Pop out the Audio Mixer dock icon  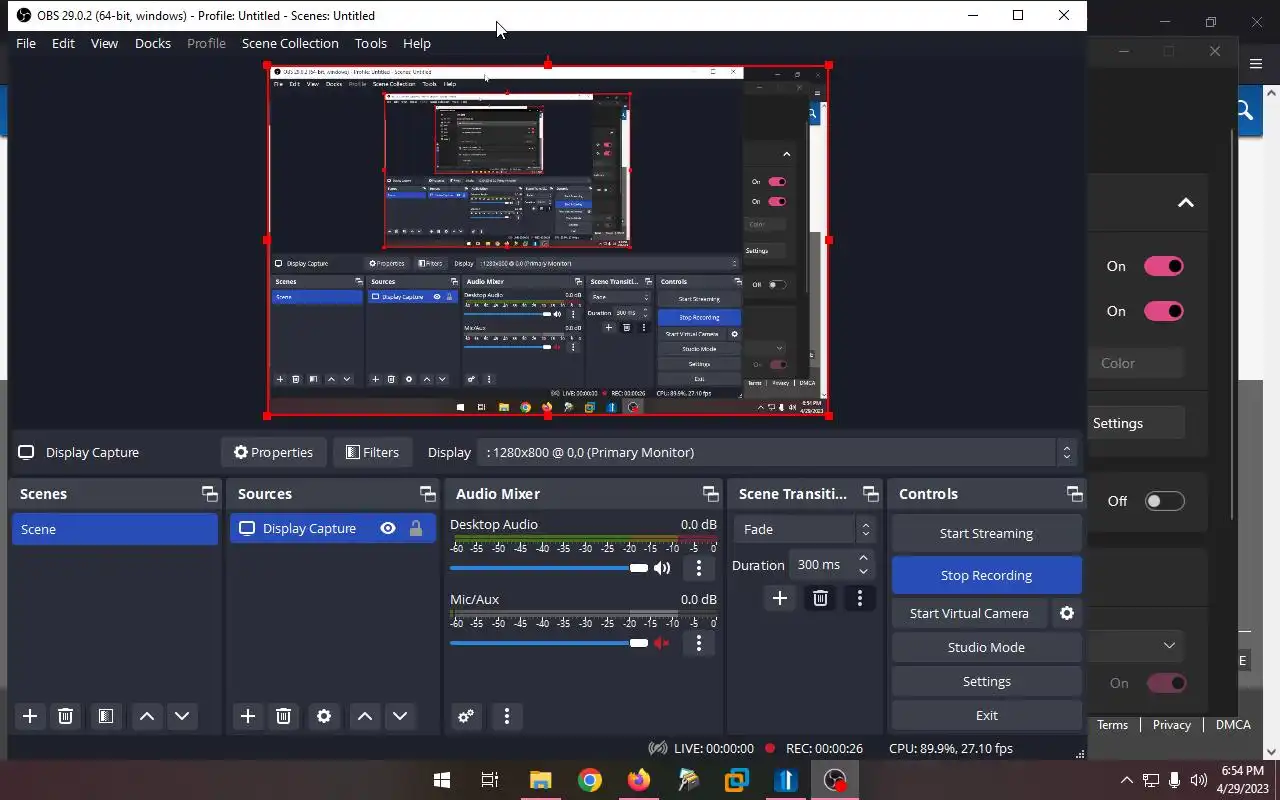[x=711, y=494]
